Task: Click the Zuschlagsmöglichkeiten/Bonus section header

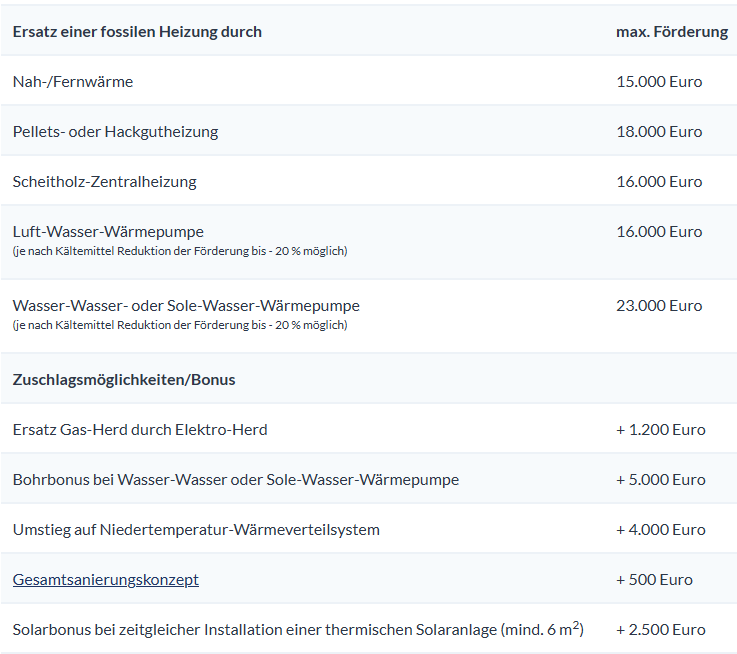Action: tap(124, 379)
